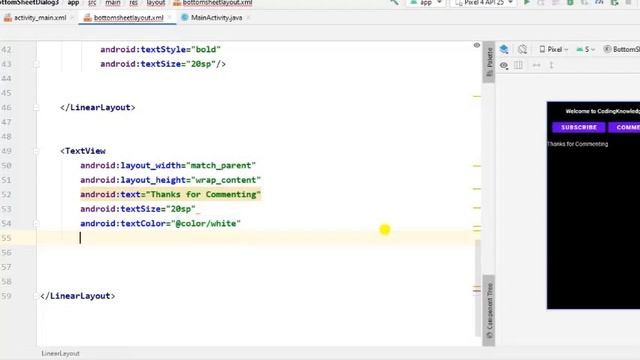
Task: Close the MainActivity.java tab
Action: click(248, 18)
